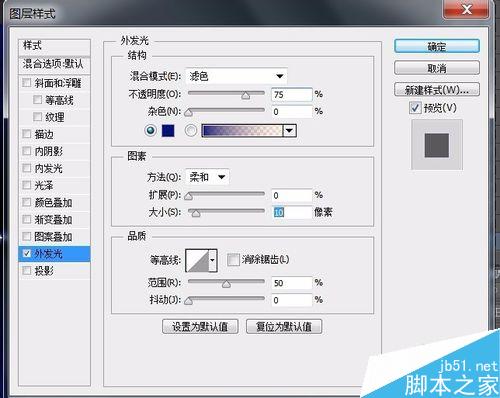Click the 抖动 value field
Viewport: 500px width, 398px height.
click(x=292, y=300)
